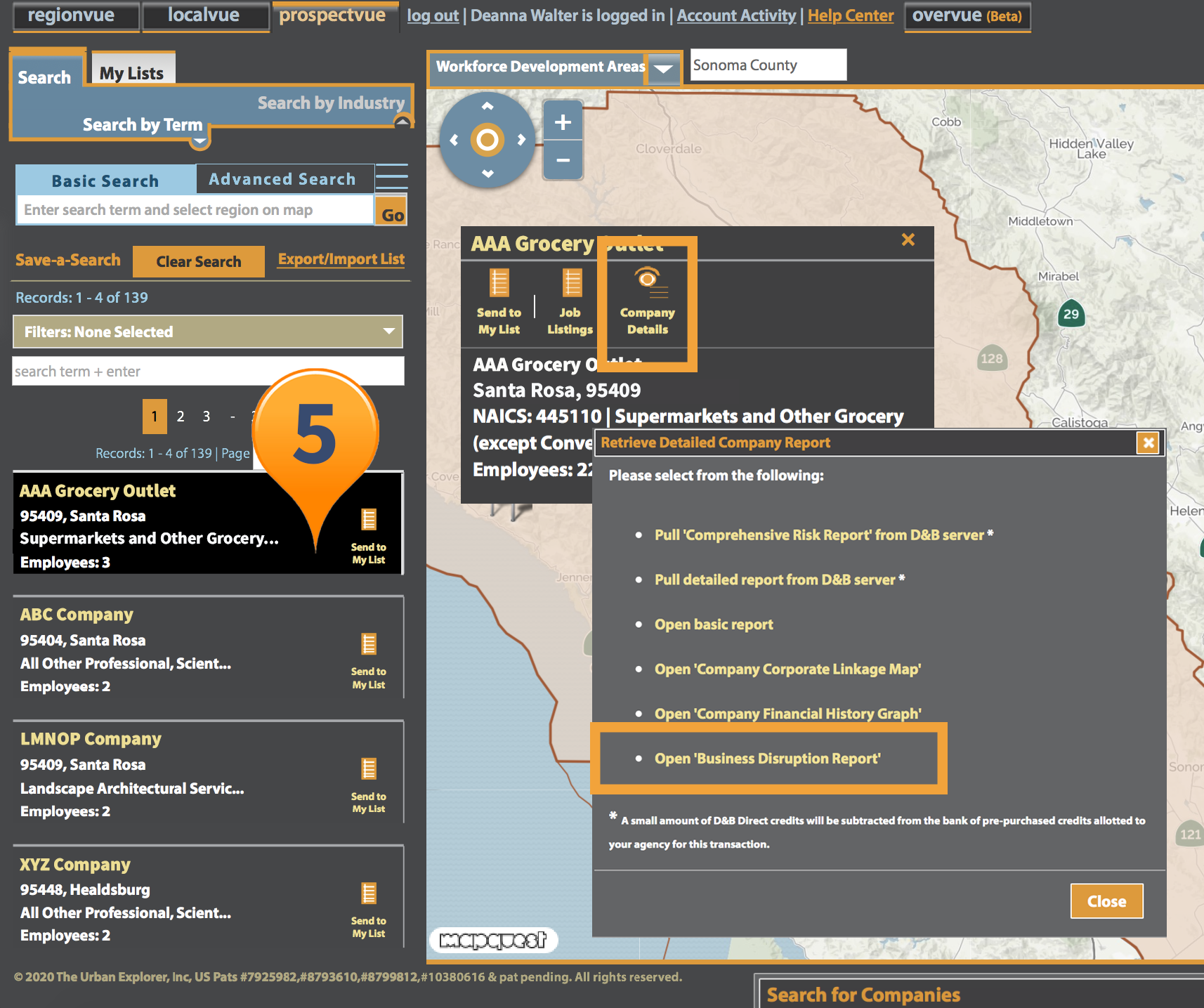The image size is (1204, 1008).
Task: Close the Retrieve Detailed Company Report dialog
Action: (x=1149, y=443)
